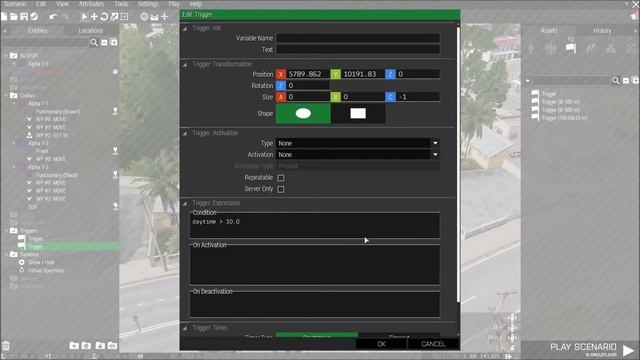Screen dimensions: 640x360
Task: Open the Attributes menu
Action: tap(91, 4)
